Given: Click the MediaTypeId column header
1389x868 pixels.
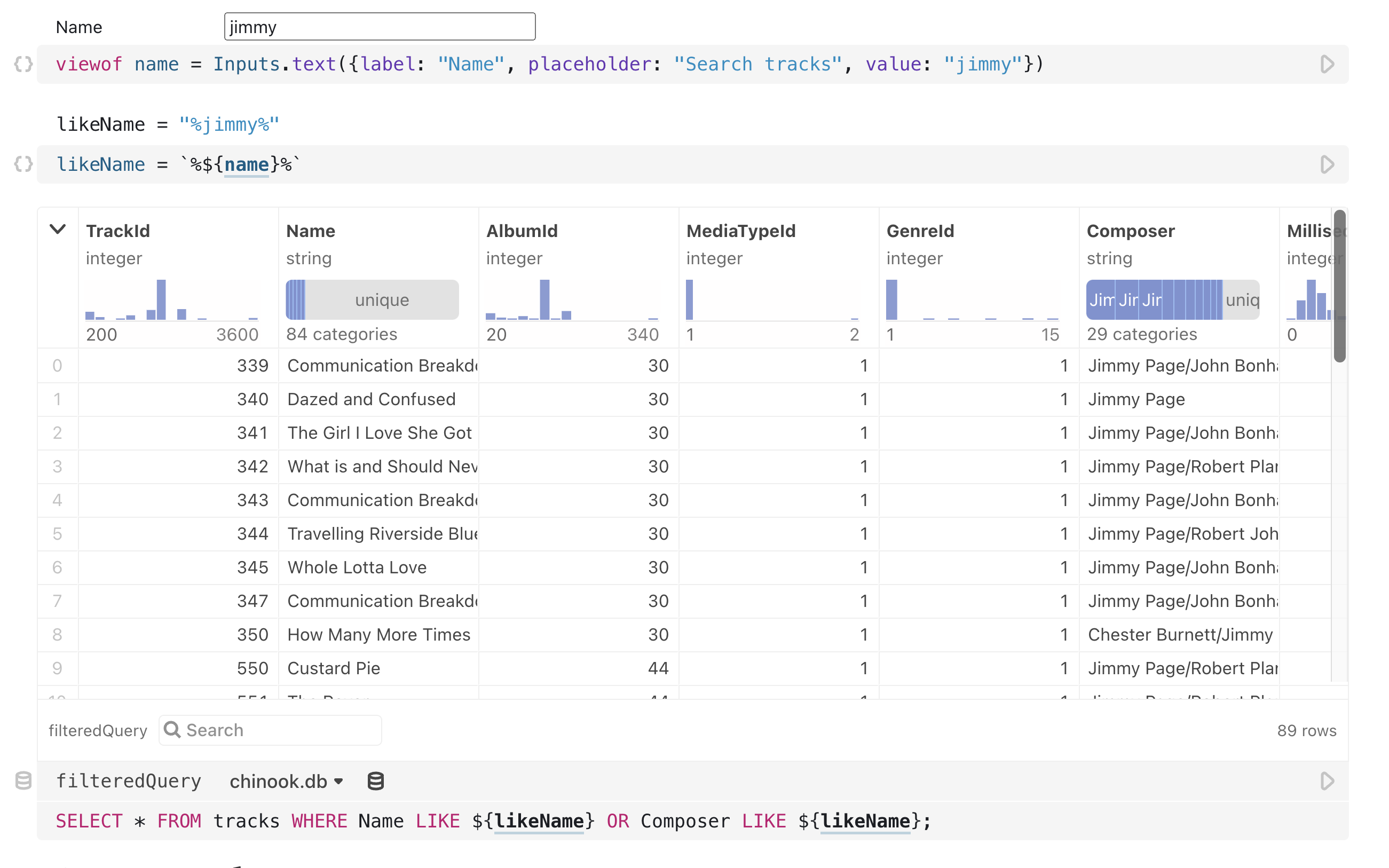Looking at the screenshot, I should coord(741,231).
